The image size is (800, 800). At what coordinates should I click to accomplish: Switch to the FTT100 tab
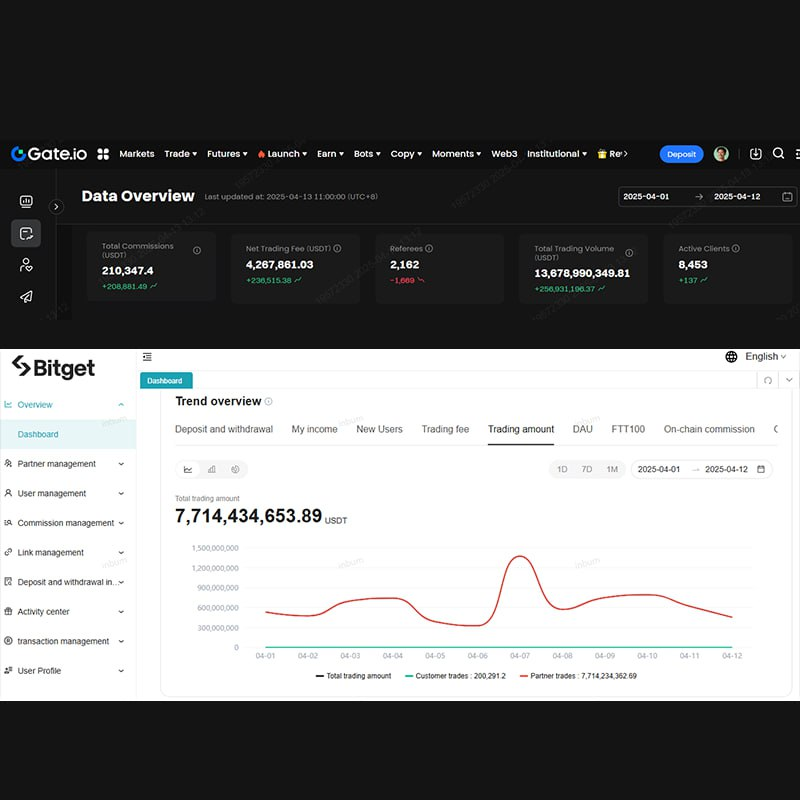628,429
